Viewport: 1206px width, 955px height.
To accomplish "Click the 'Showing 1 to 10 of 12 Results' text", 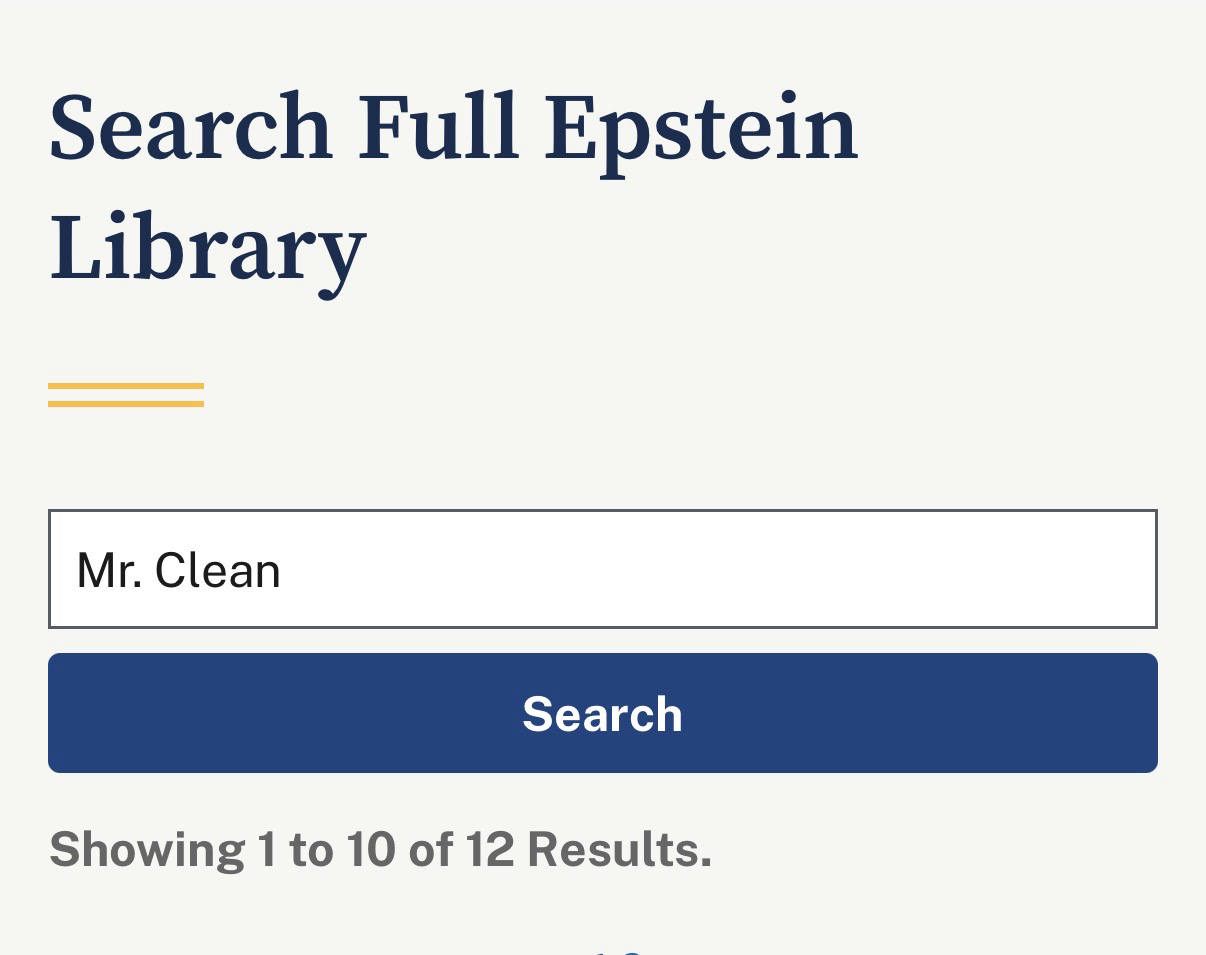I will [380, 849].
